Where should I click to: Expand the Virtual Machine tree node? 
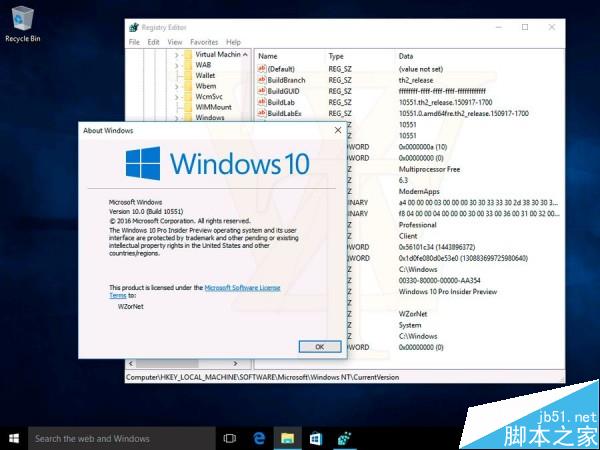176,55
